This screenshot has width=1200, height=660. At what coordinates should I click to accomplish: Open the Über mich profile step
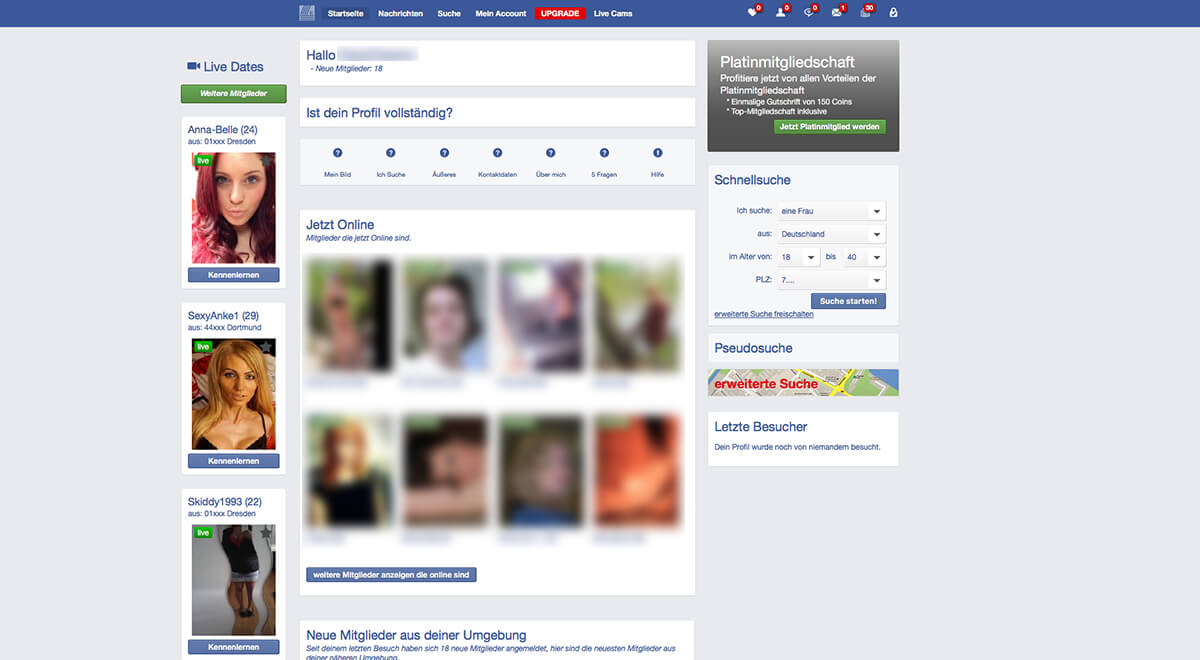(550, 174)
